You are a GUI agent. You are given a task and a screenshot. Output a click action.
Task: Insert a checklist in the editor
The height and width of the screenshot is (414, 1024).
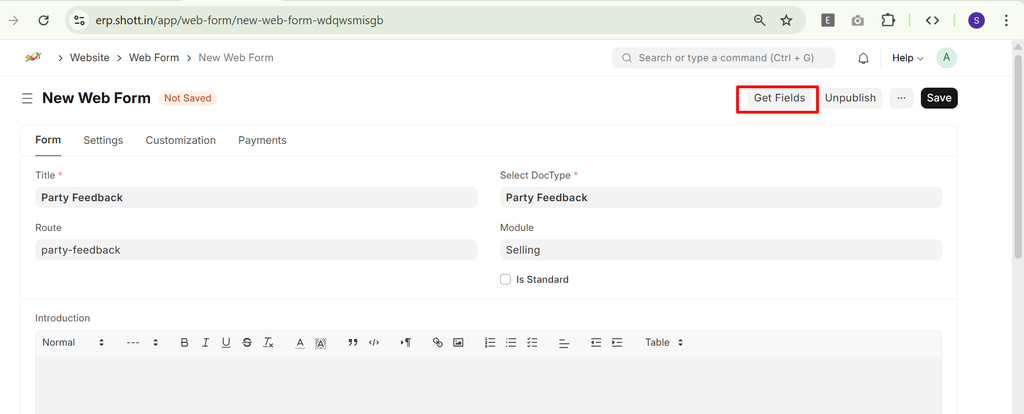[532, 342]
